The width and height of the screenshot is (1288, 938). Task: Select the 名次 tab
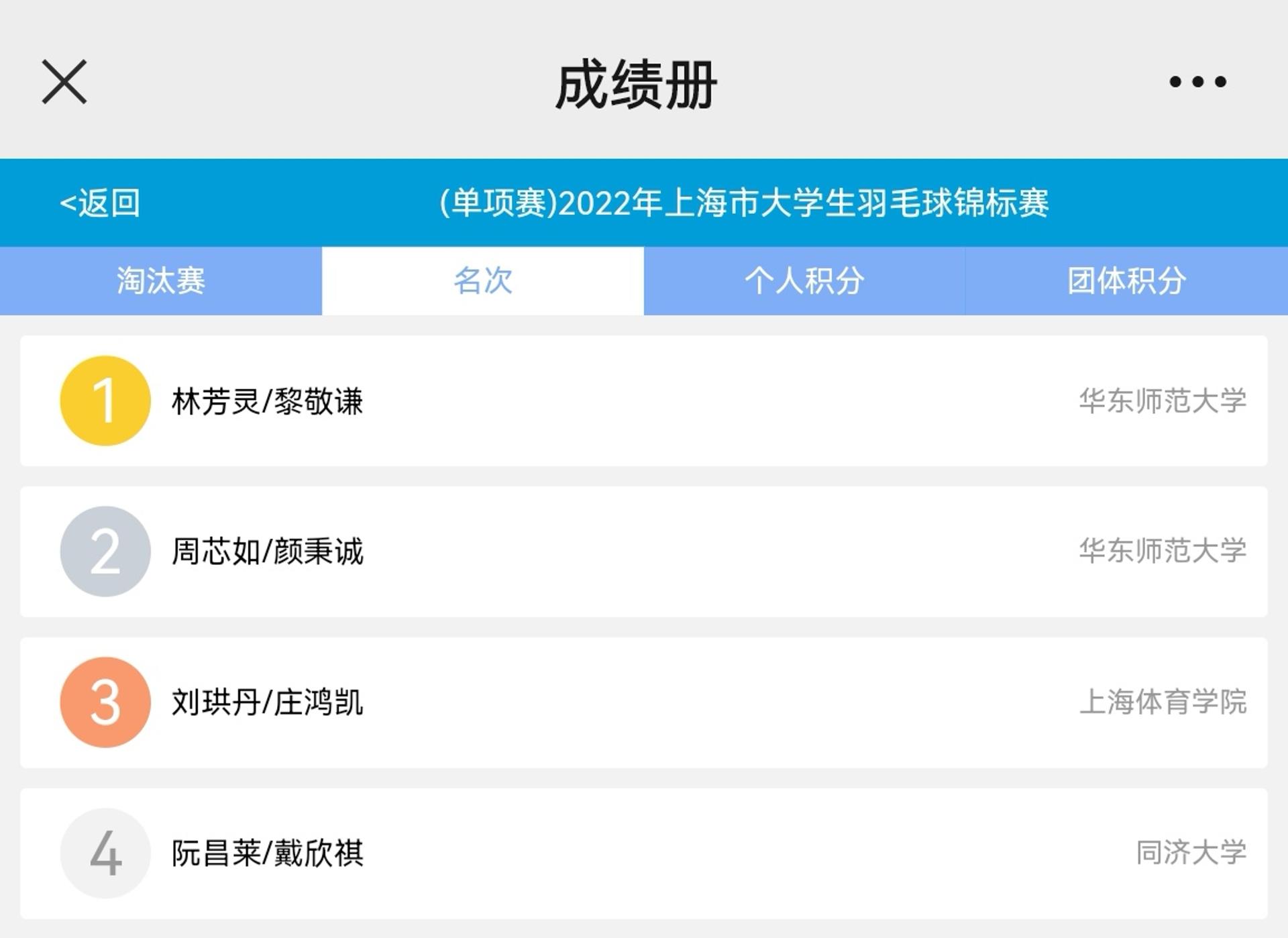click(x=483, y=280)
